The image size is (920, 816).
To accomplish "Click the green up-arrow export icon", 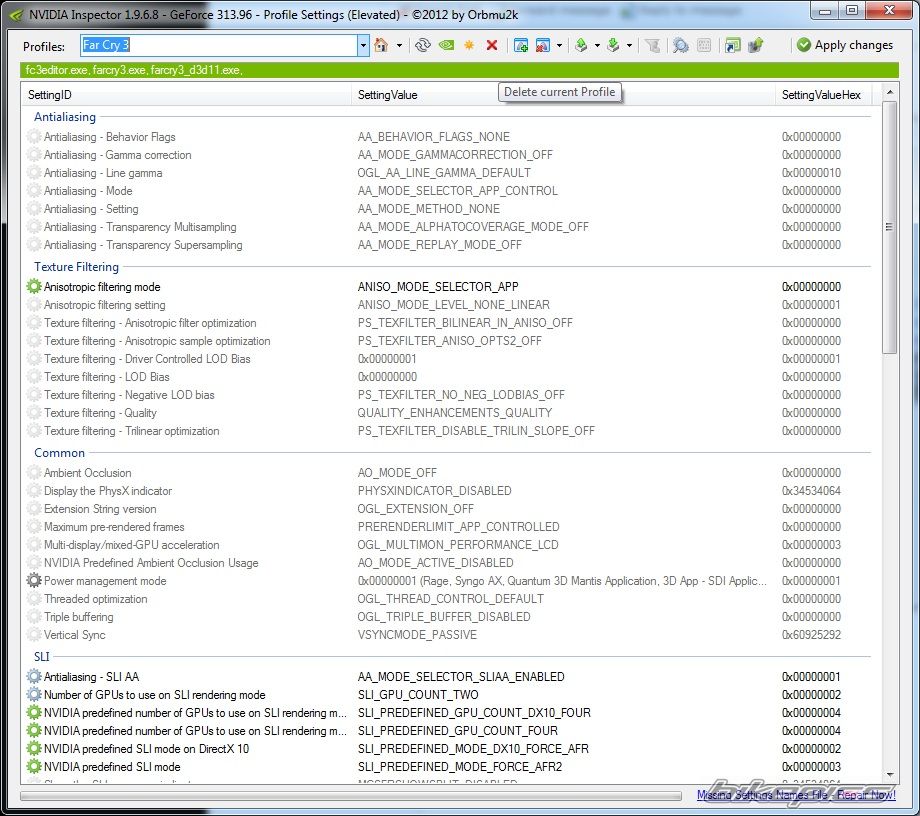I will (x=580, y=45).
